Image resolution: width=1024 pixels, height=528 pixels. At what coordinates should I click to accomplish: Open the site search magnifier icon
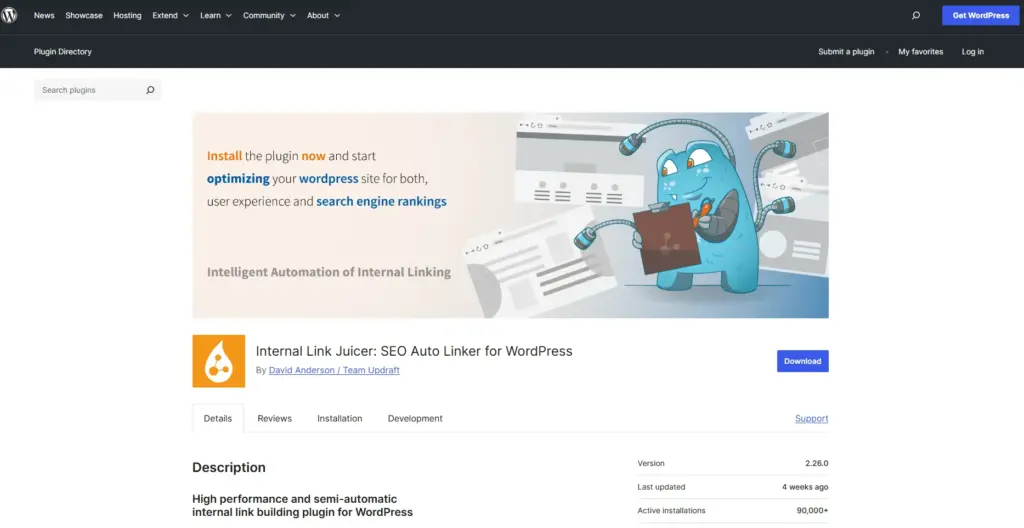915,16
